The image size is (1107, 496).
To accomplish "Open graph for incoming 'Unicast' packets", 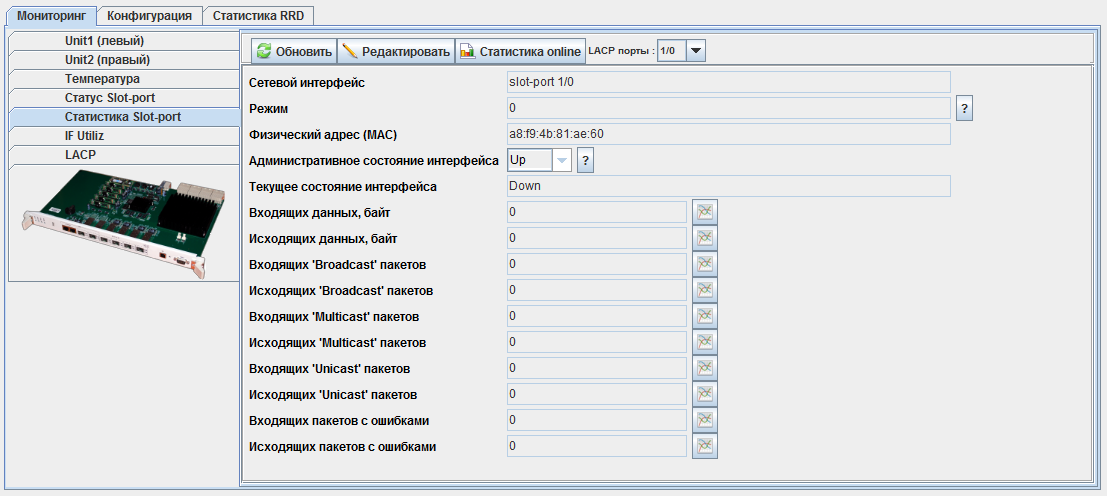I will [x=705, y=368].
